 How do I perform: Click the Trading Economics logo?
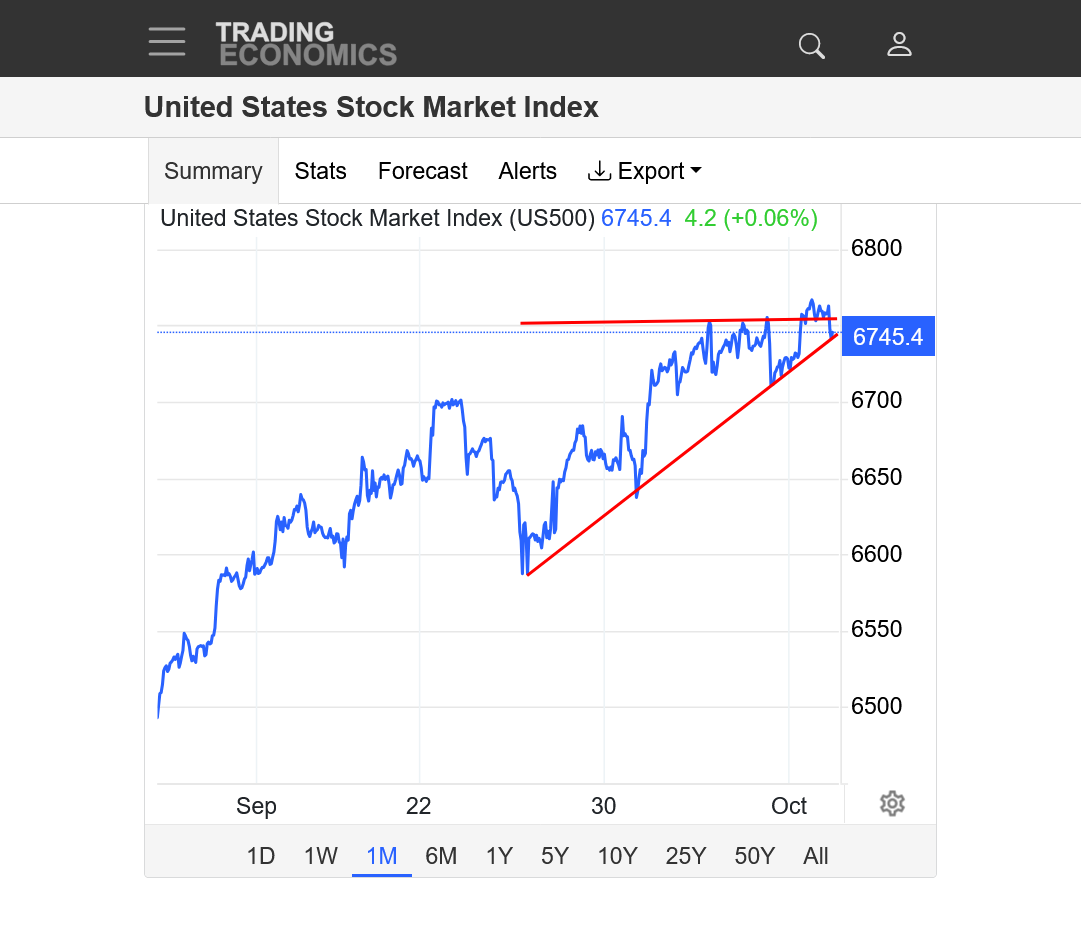[x=306, y=44]
